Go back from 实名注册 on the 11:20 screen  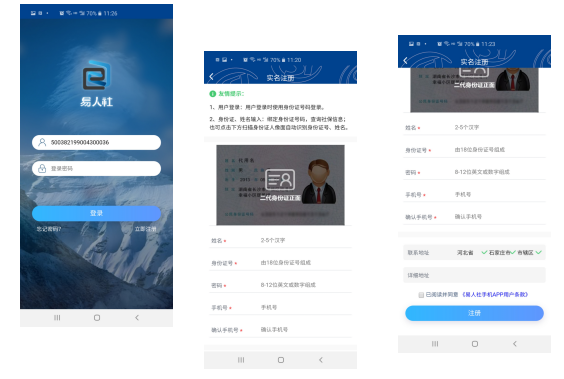[x=211, y=77]
